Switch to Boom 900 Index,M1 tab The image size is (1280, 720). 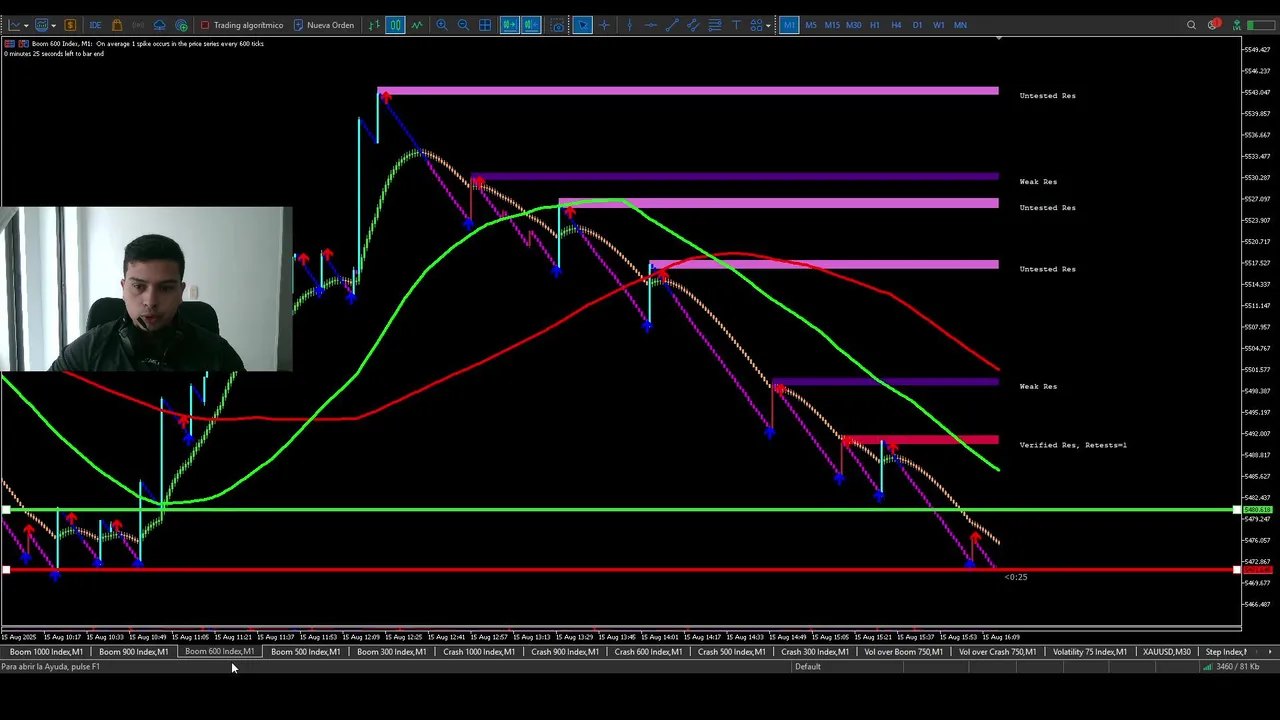coord(133,652)
